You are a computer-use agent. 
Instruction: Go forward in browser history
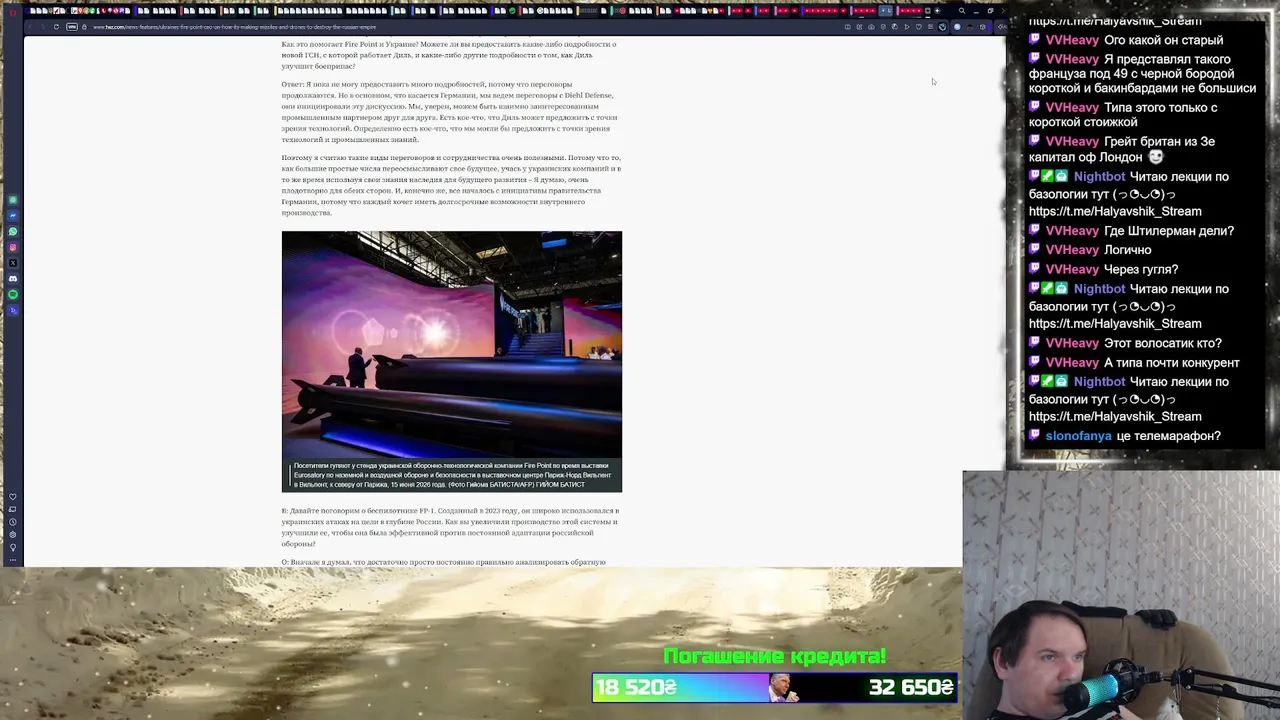tap(44, 27)
